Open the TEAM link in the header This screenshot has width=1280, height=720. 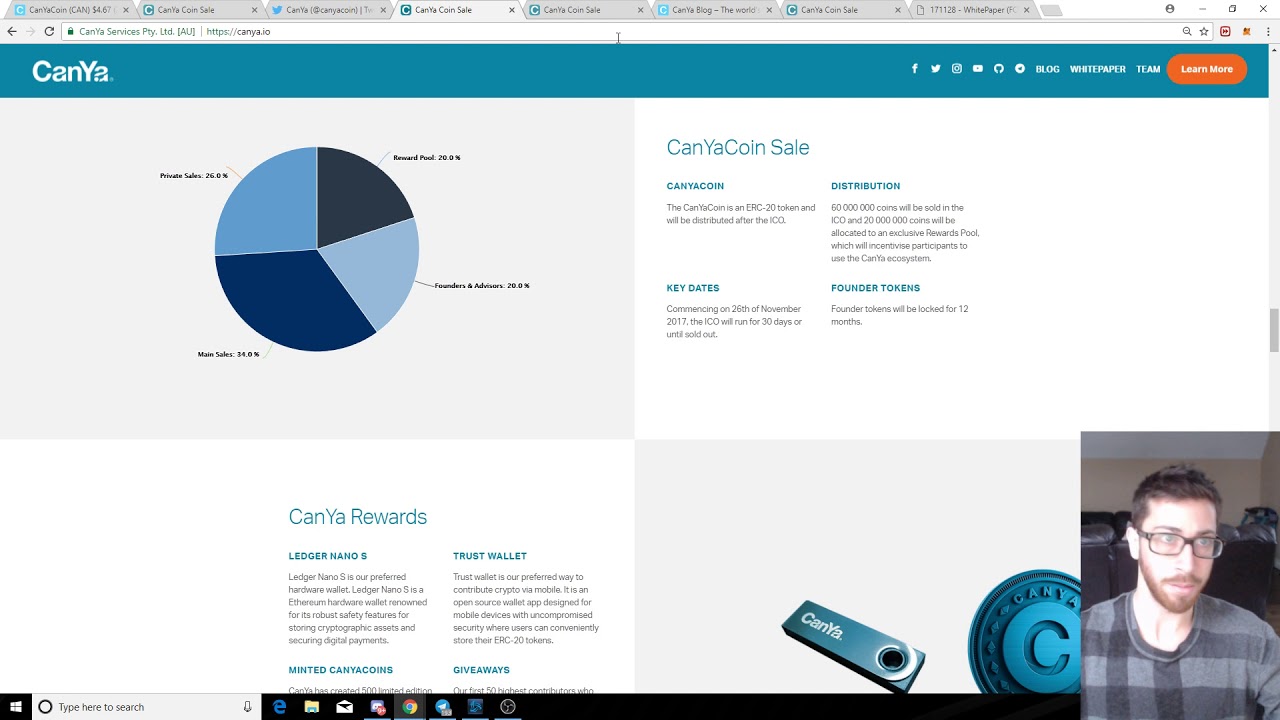coord(1148,69)
